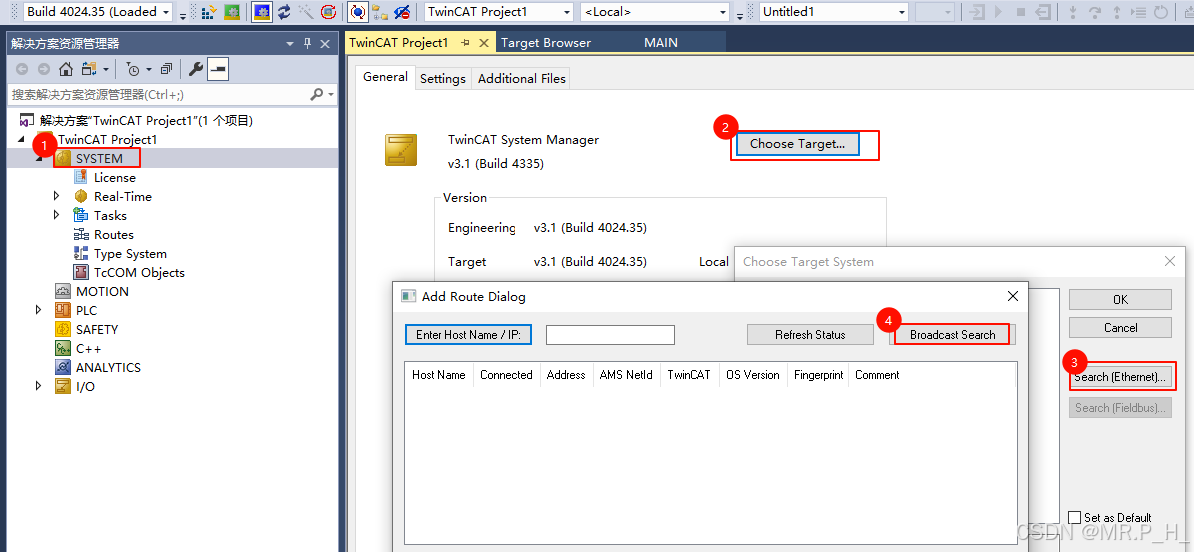Click the Choose Target... button

[797, 144]
